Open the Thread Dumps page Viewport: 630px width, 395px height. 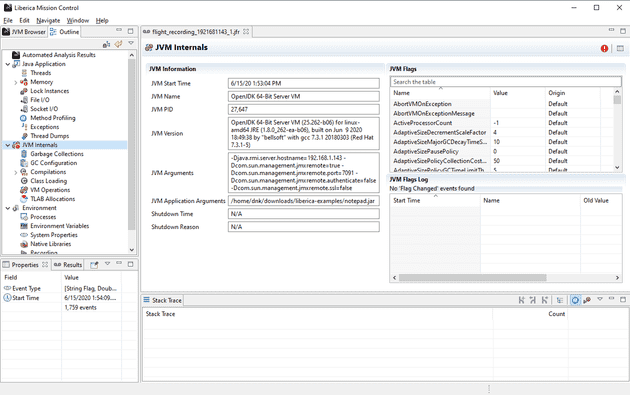[x=49, y=136]
